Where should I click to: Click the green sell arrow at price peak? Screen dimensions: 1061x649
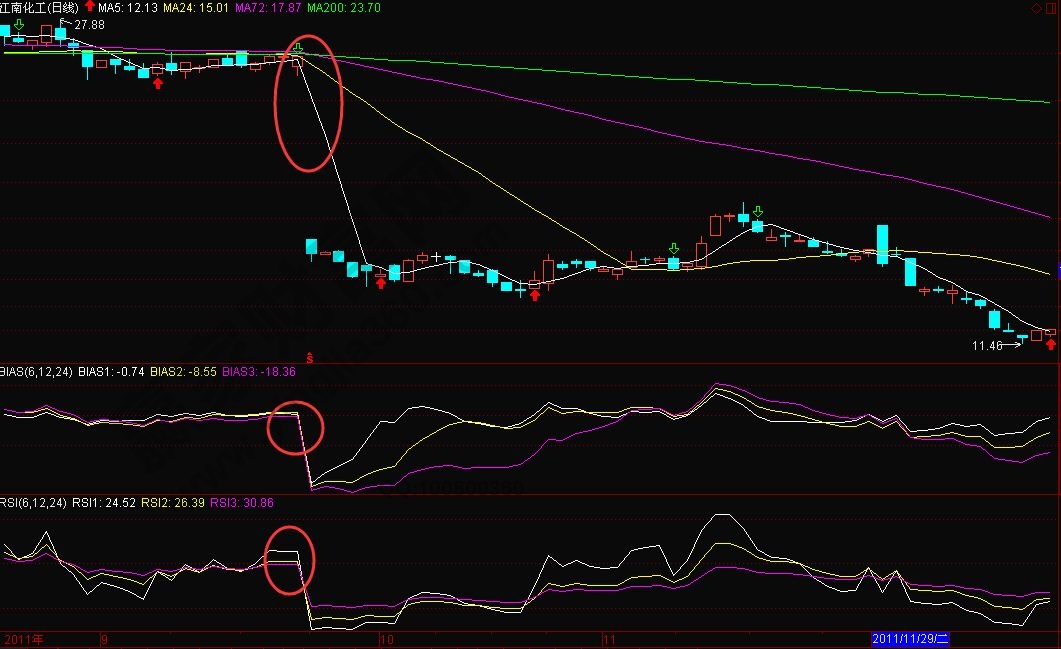[x=758, y=212]
